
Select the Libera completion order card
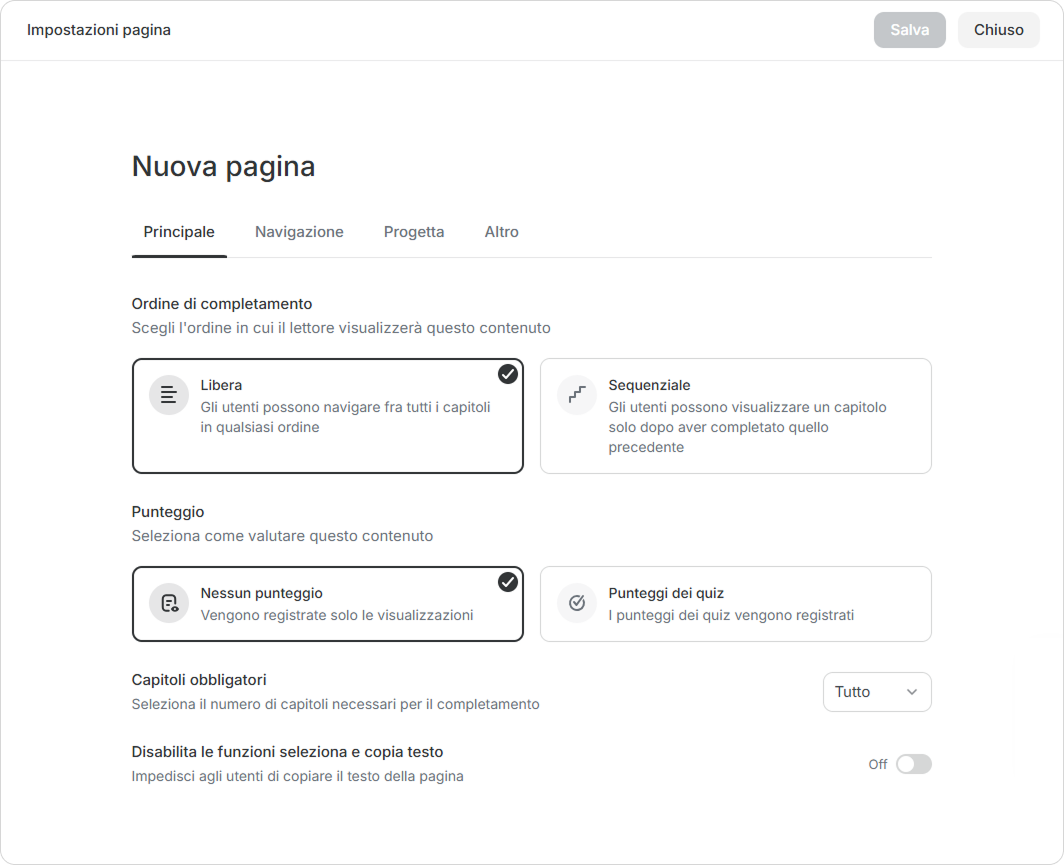(327, 416)
